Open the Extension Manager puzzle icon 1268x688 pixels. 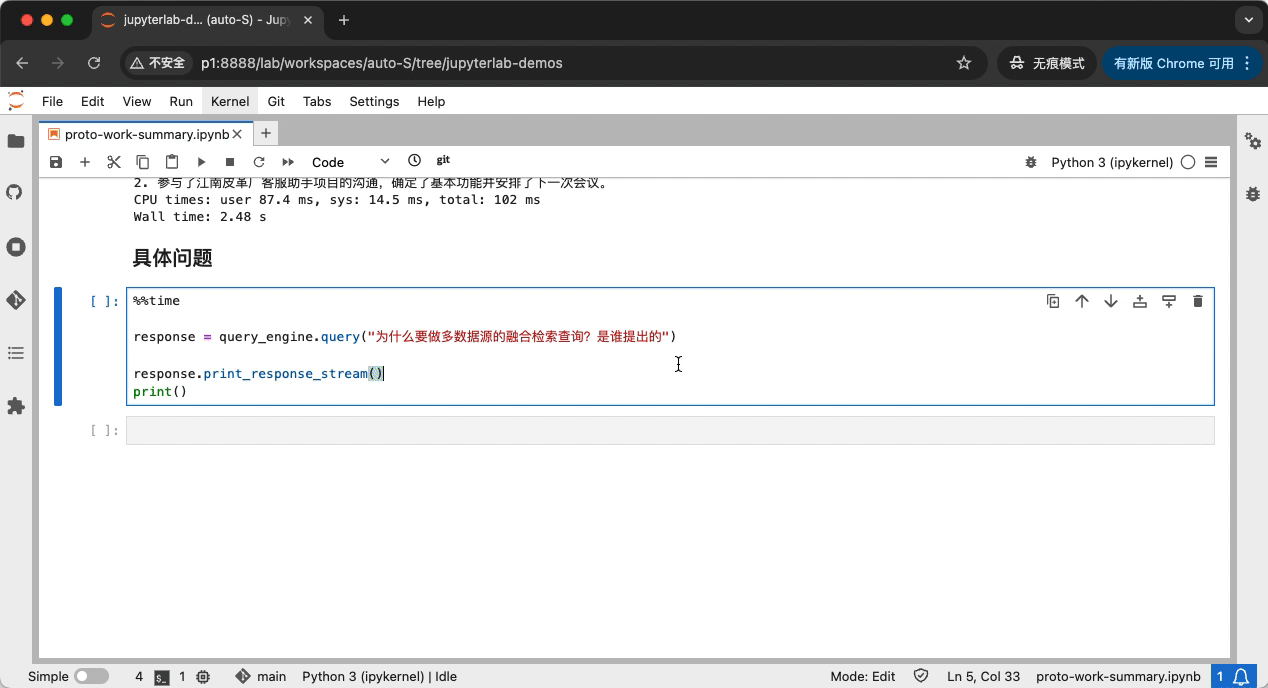tap(16, 406)
